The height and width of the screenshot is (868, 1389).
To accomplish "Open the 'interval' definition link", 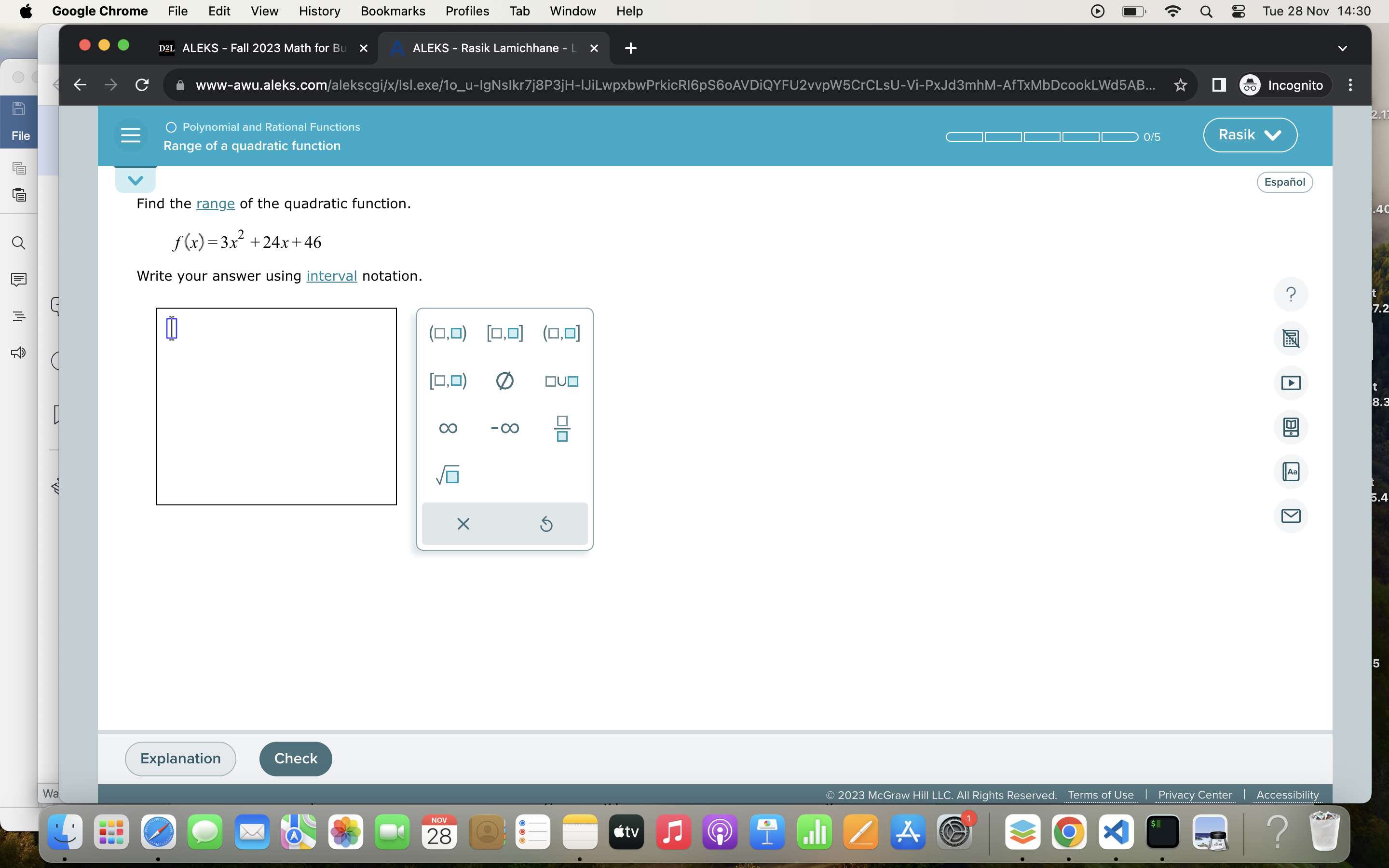I will pos(331,276).
